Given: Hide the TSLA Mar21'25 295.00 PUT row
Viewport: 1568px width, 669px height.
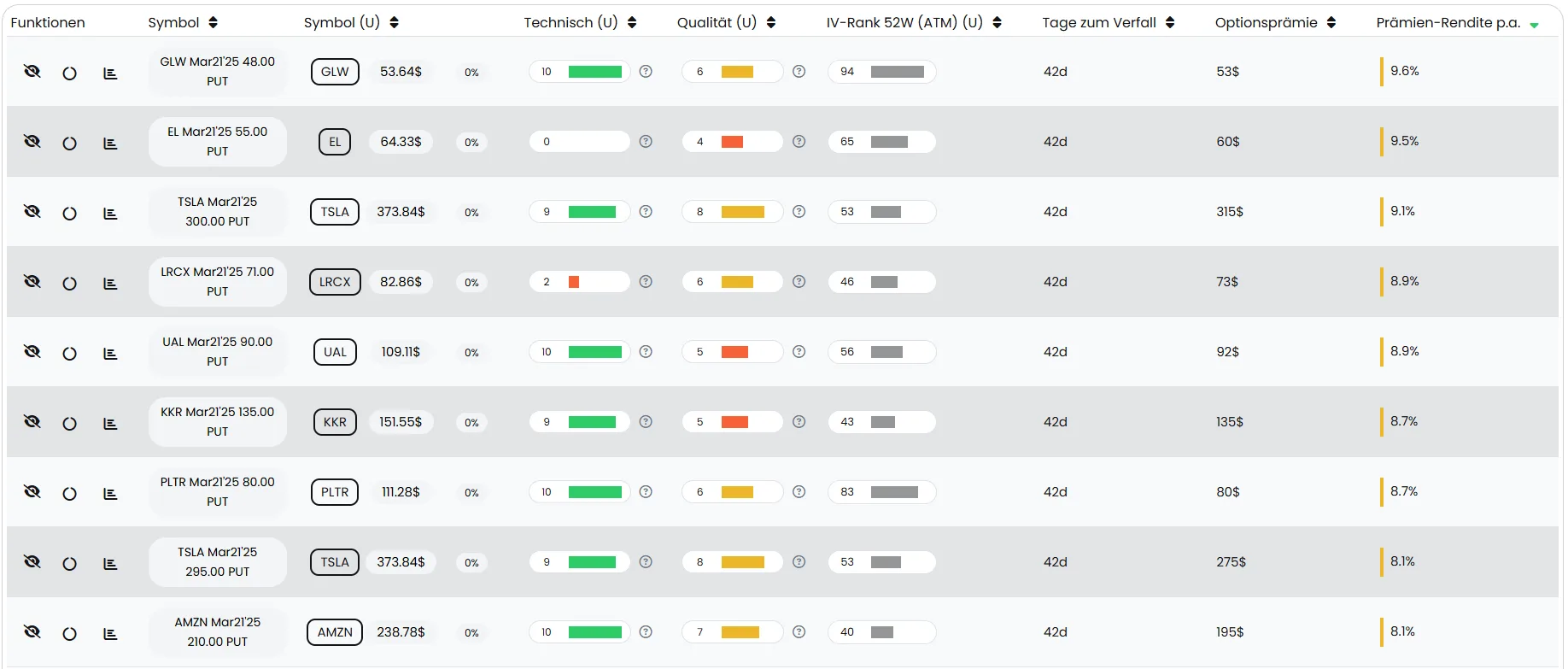Looking at the screenshot, I should pyautogui.click(x=32, y=562).
